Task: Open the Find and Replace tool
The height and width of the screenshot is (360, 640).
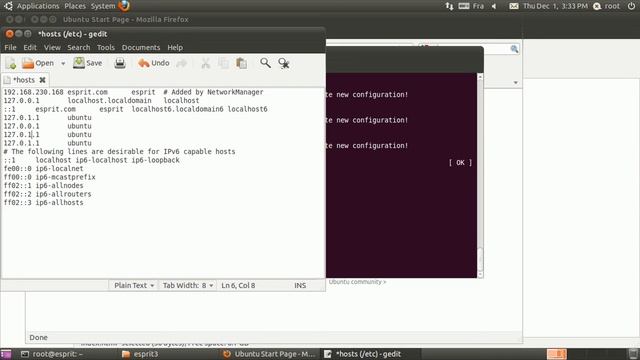Action: point(284,63)
